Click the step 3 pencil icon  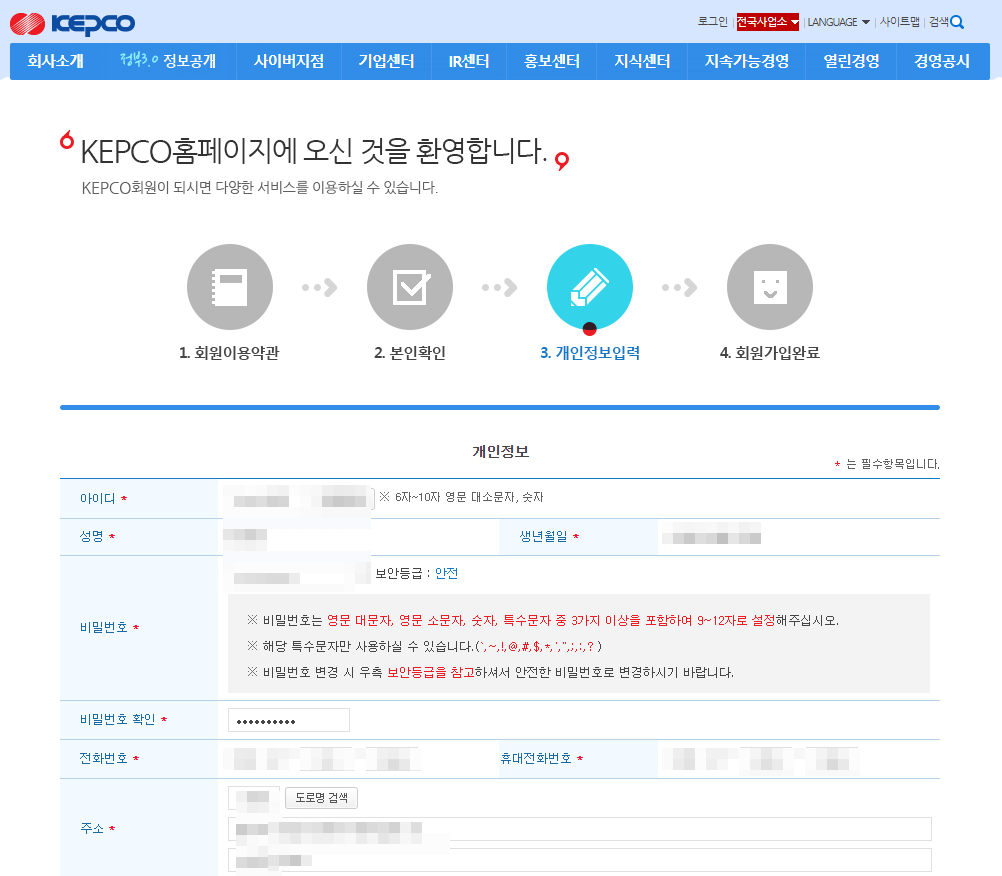coord(590,287)
